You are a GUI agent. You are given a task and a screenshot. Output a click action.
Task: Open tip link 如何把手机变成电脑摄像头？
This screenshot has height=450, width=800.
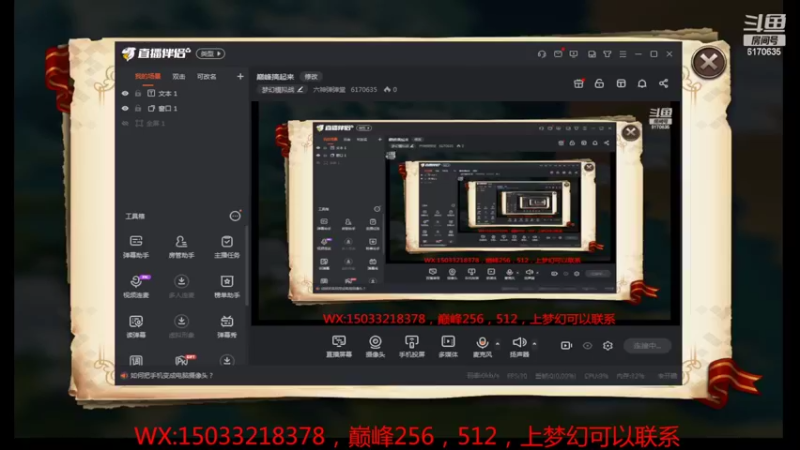point(171,376)
